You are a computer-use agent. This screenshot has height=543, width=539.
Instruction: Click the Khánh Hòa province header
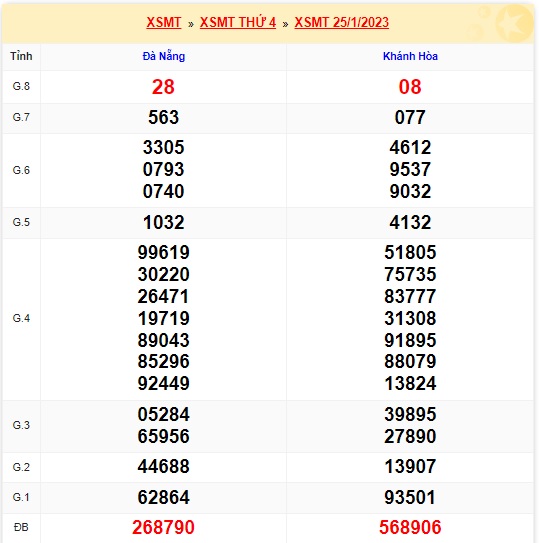point(410,56)
